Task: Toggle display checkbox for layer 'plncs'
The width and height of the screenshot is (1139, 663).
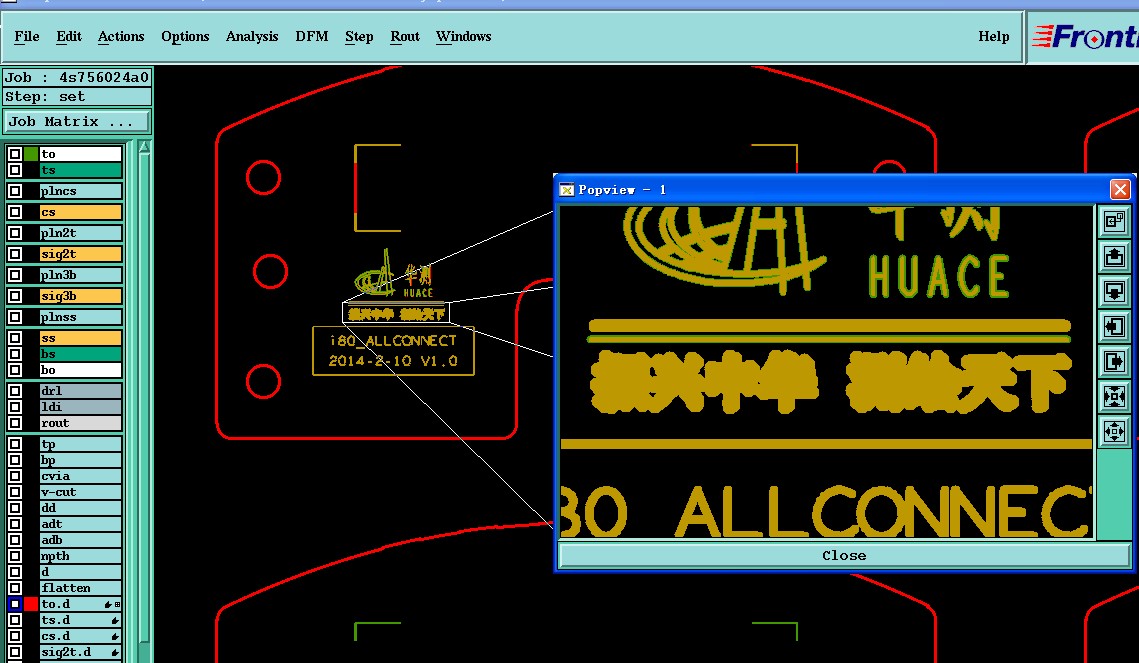Action: click(15, 191)
